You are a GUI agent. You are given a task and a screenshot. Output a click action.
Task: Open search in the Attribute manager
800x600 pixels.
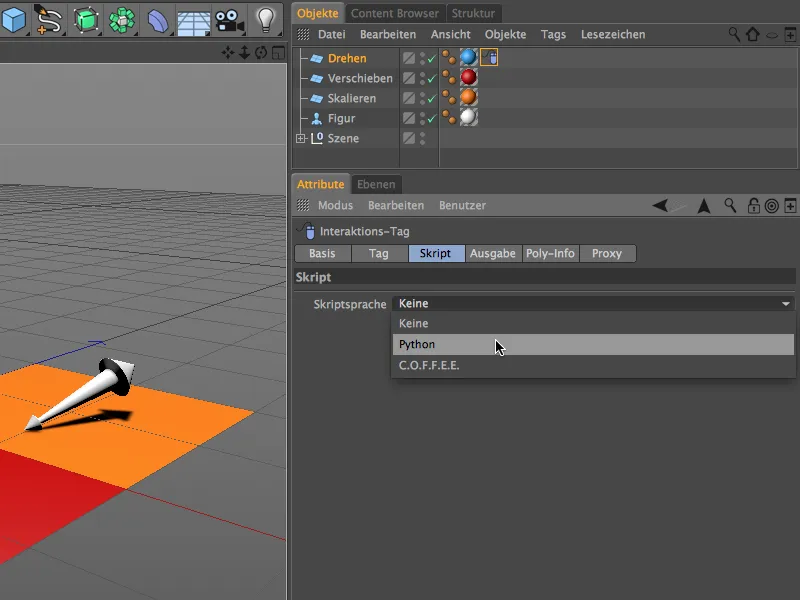point(730,206)
